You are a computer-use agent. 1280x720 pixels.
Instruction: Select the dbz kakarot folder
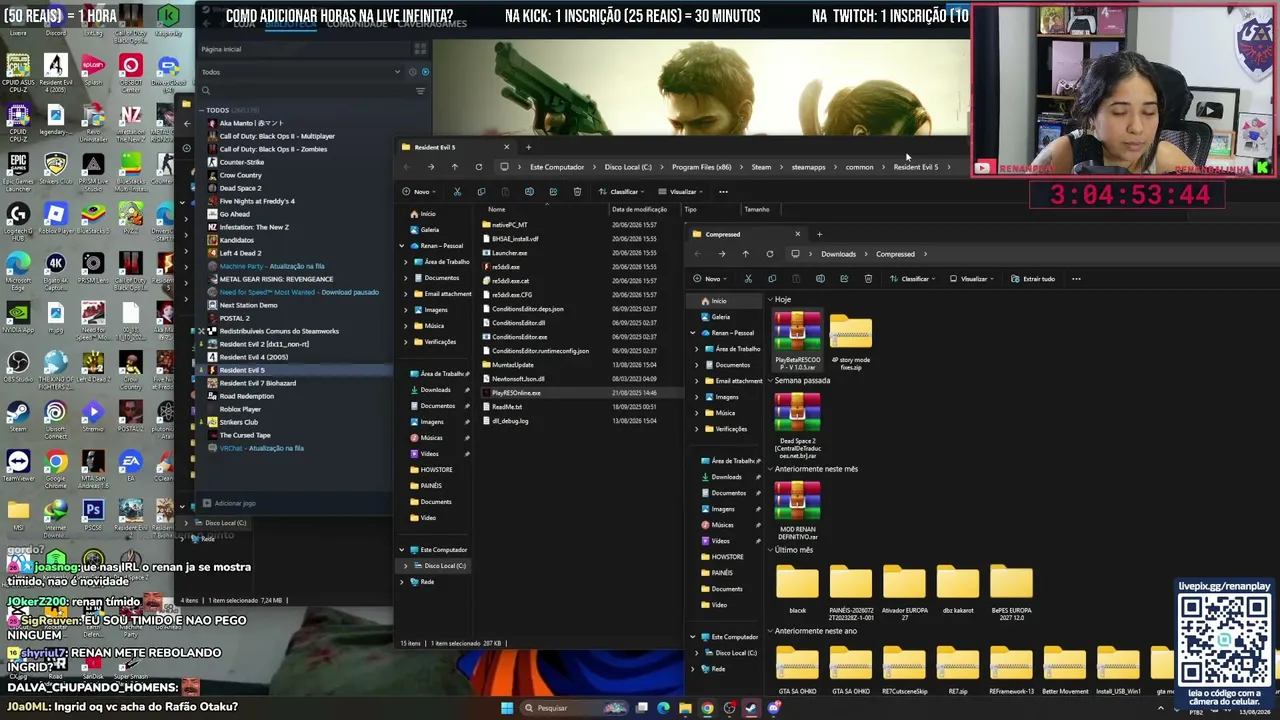(957, 589)
